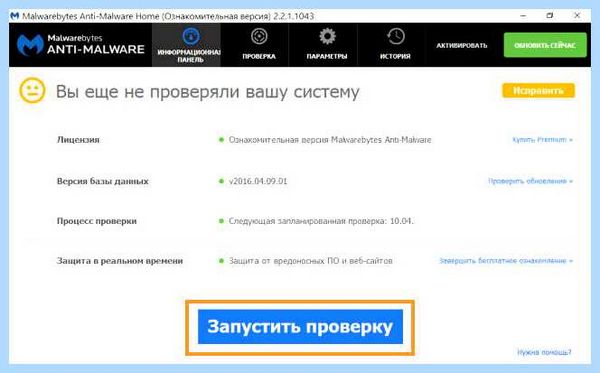Click the Ознакомительная версия Malwarebytes license text
600x373 pixels.
330,140
